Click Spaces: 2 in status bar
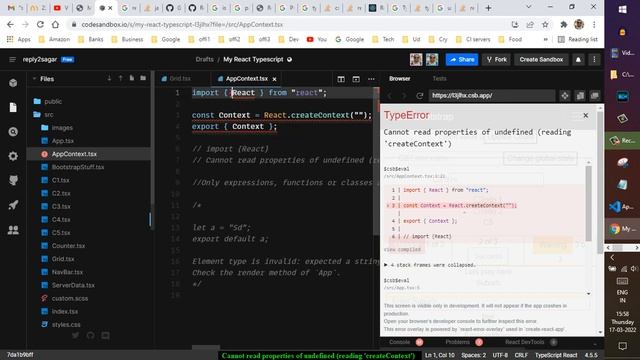The width and height of the screenshot is (640, 360). click(x=473, y=355)
